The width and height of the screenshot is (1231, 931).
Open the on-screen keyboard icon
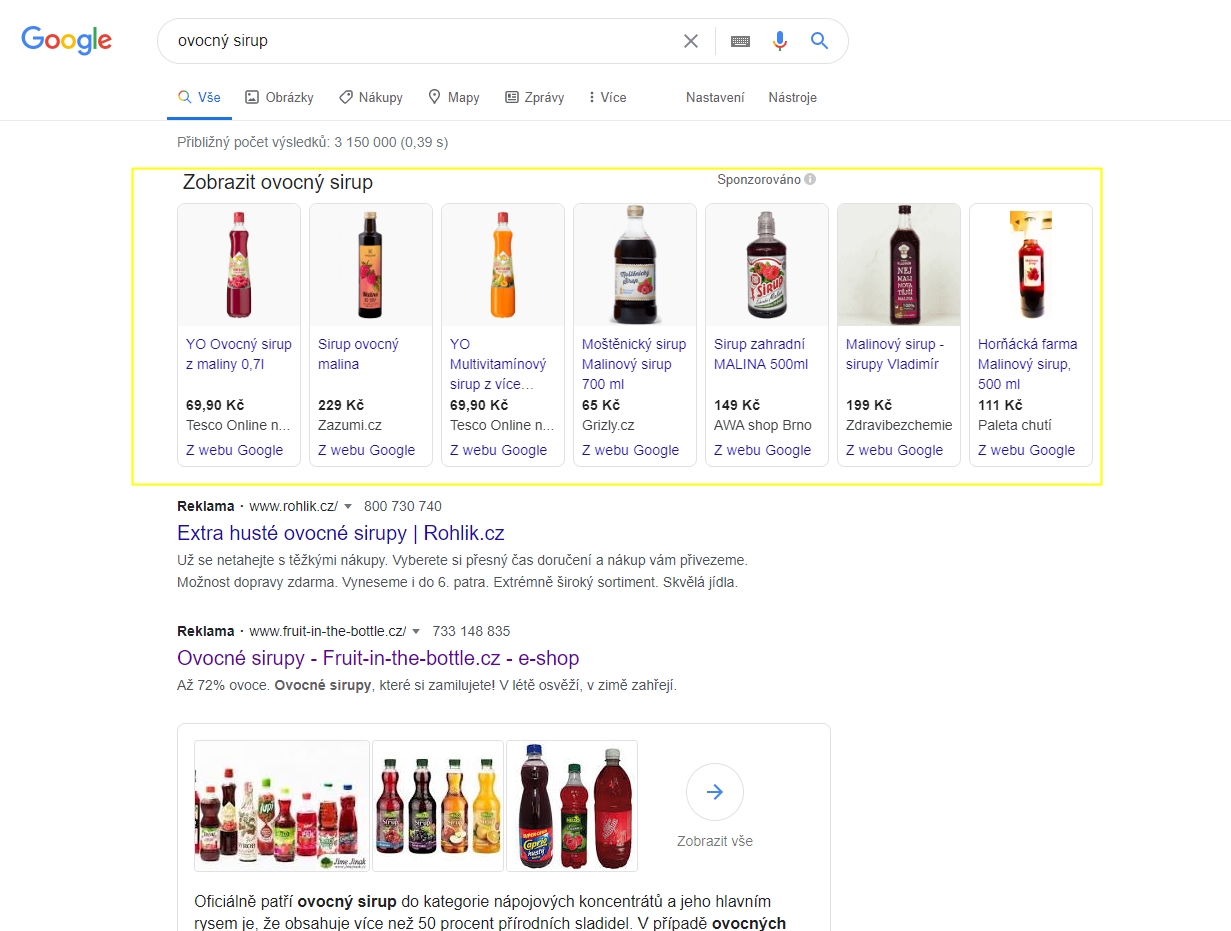coord(740,41)
